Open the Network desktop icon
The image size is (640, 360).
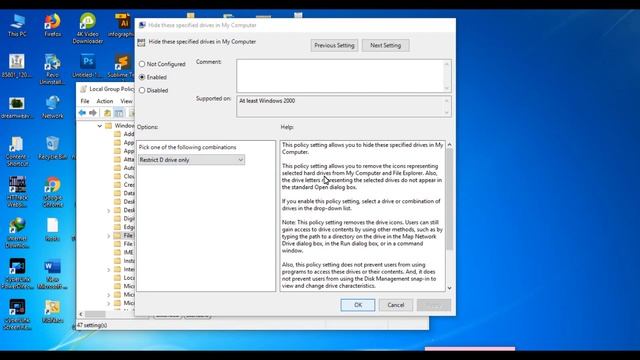(53, 107)
